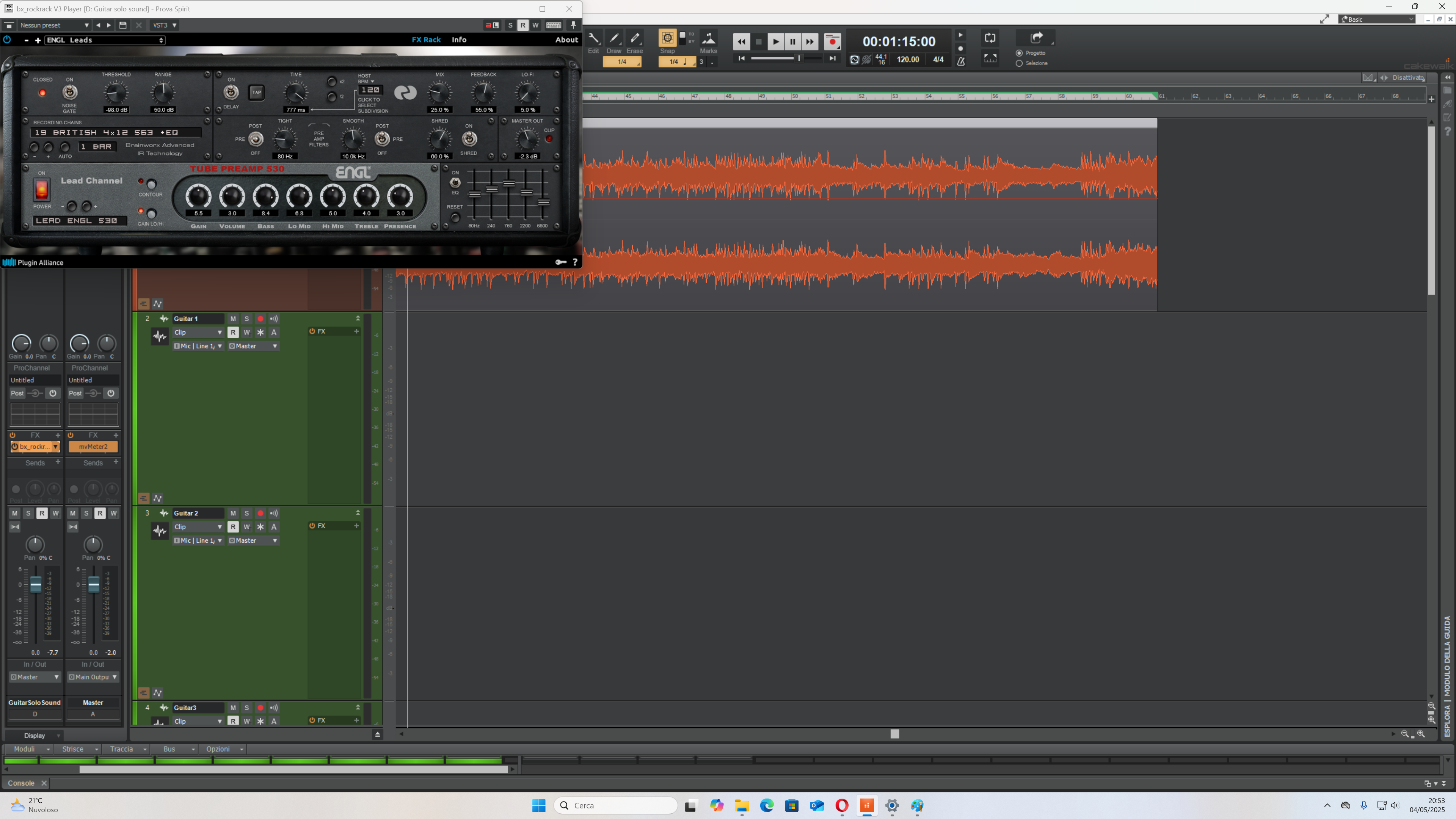Start playback with the Play button

click(x=775, y=41)
